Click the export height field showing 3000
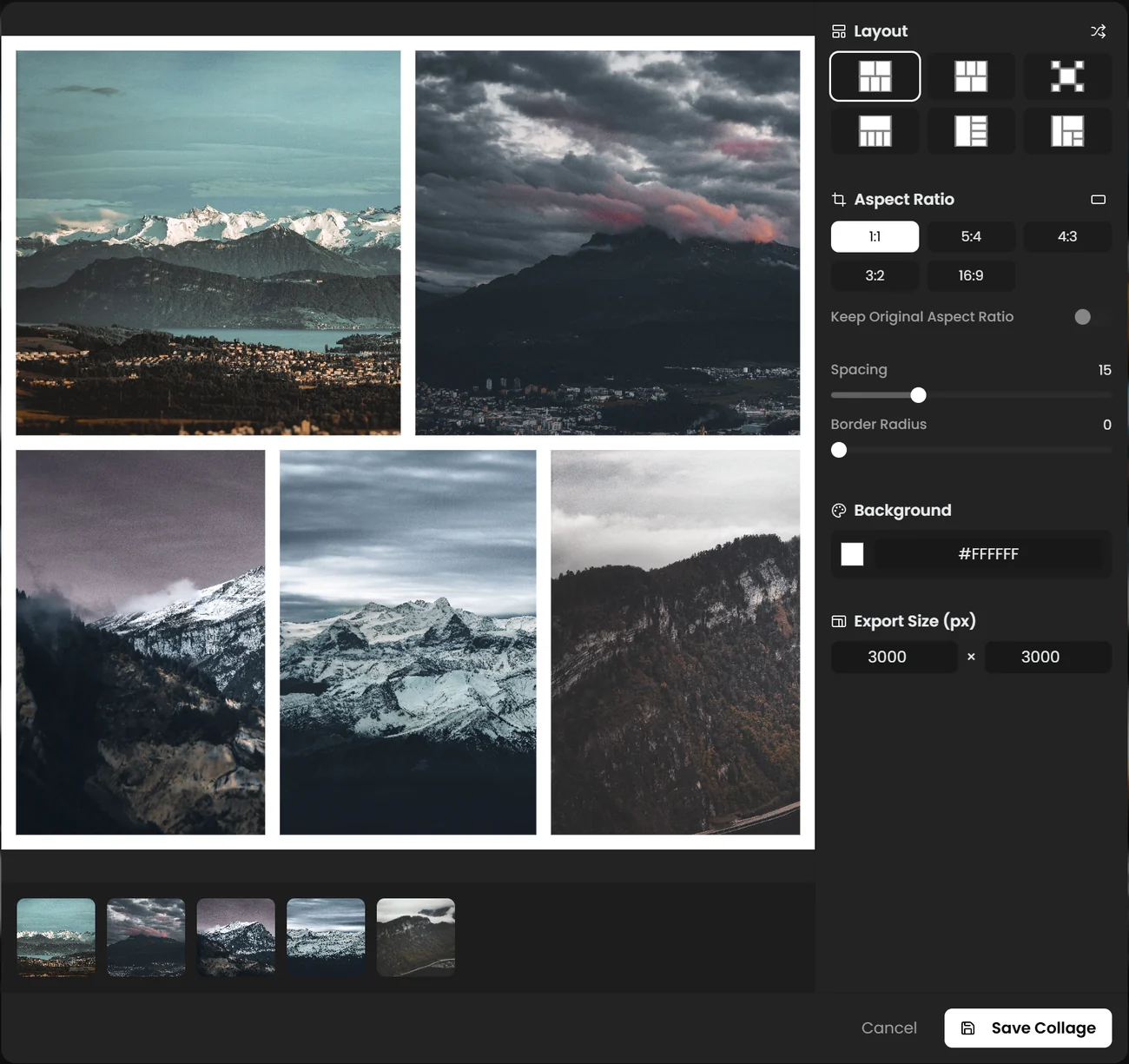This screenshot has height=1064, width=1129. coord(1048,658)
